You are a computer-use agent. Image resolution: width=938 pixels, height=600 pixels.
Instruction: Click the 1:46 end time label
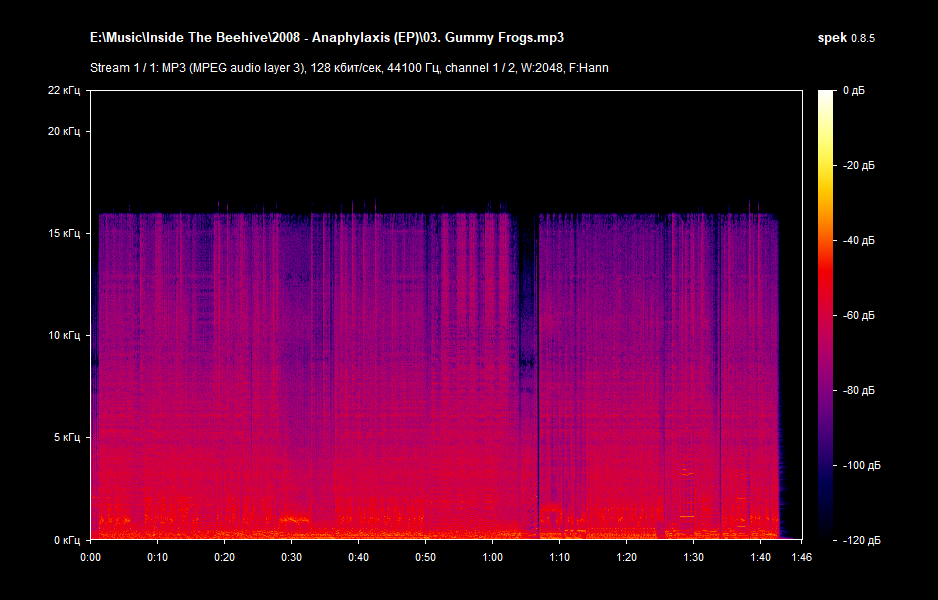pyautogui.click(x=801, y=556)
